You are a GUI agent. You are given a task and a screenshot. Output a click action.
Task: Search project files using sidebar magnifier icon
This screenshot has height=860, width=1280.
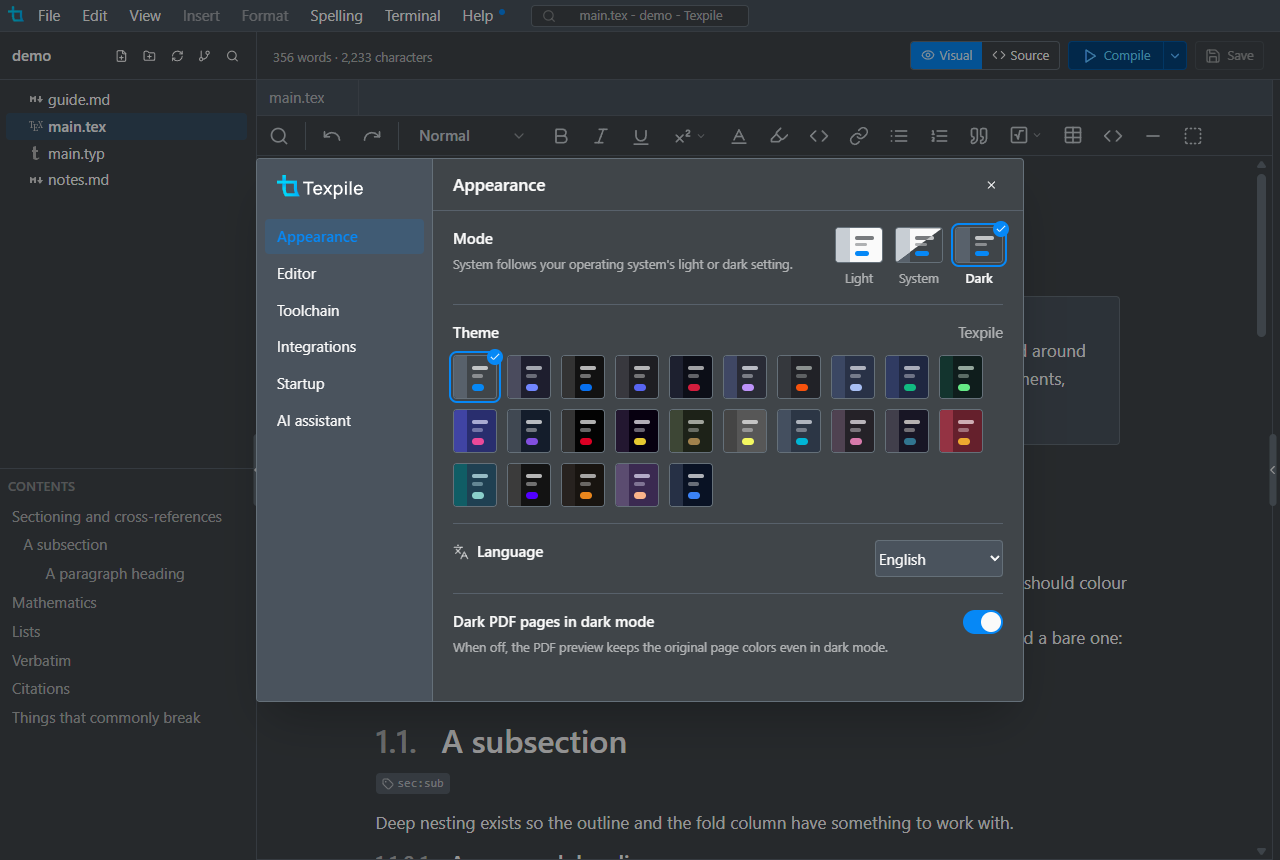pos(232,56)
